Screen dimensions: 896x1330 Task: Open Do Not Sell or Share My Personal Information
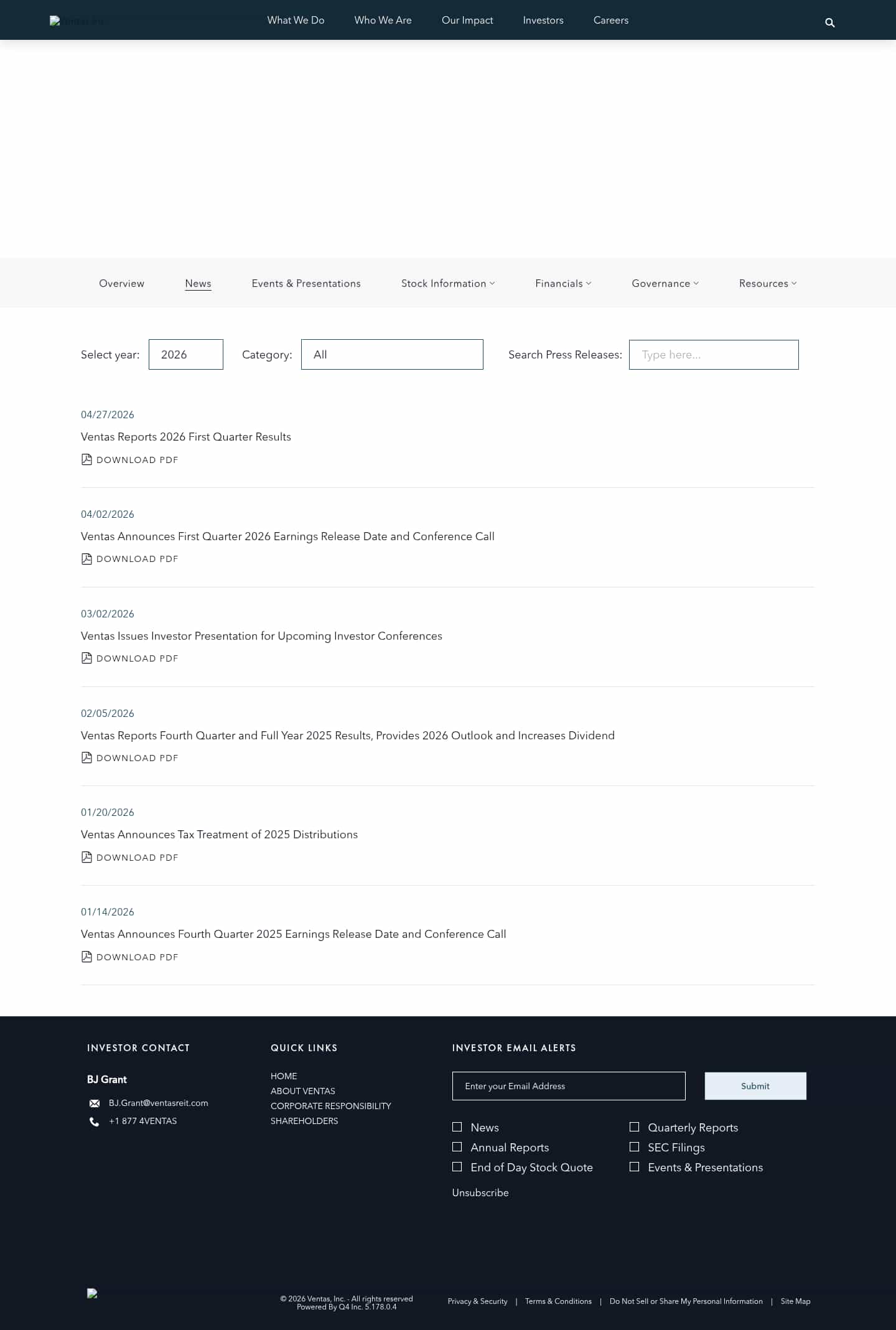pos(686,1301)
